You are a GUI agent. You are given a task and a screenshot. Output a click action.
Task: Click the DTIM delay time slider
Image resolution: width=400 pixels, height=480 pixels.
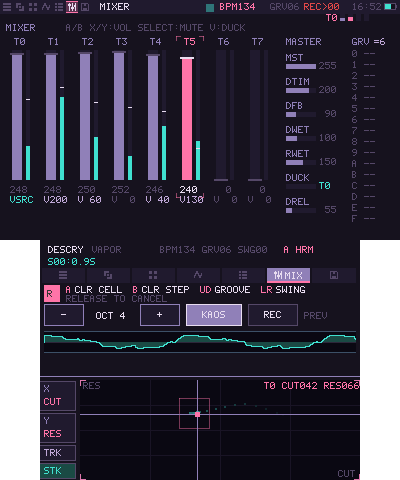tap(301, 91)
